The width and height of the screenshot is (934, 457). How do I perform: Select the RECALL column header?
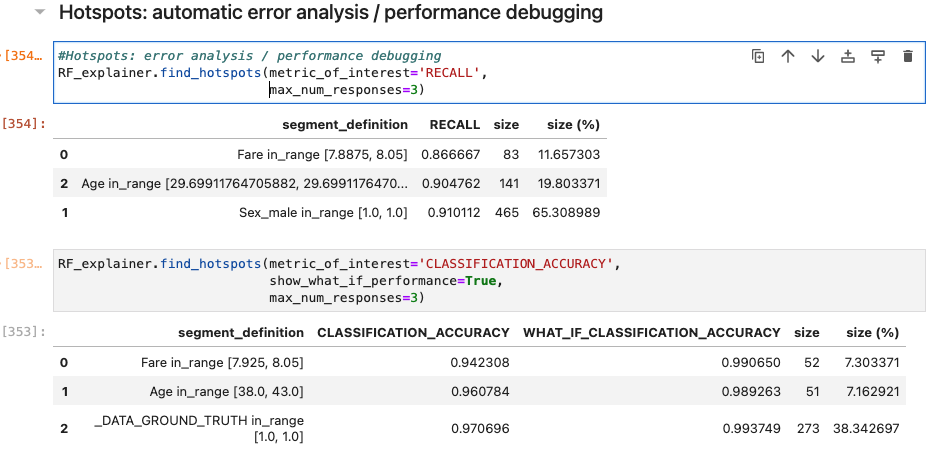[x=454, y=125]
